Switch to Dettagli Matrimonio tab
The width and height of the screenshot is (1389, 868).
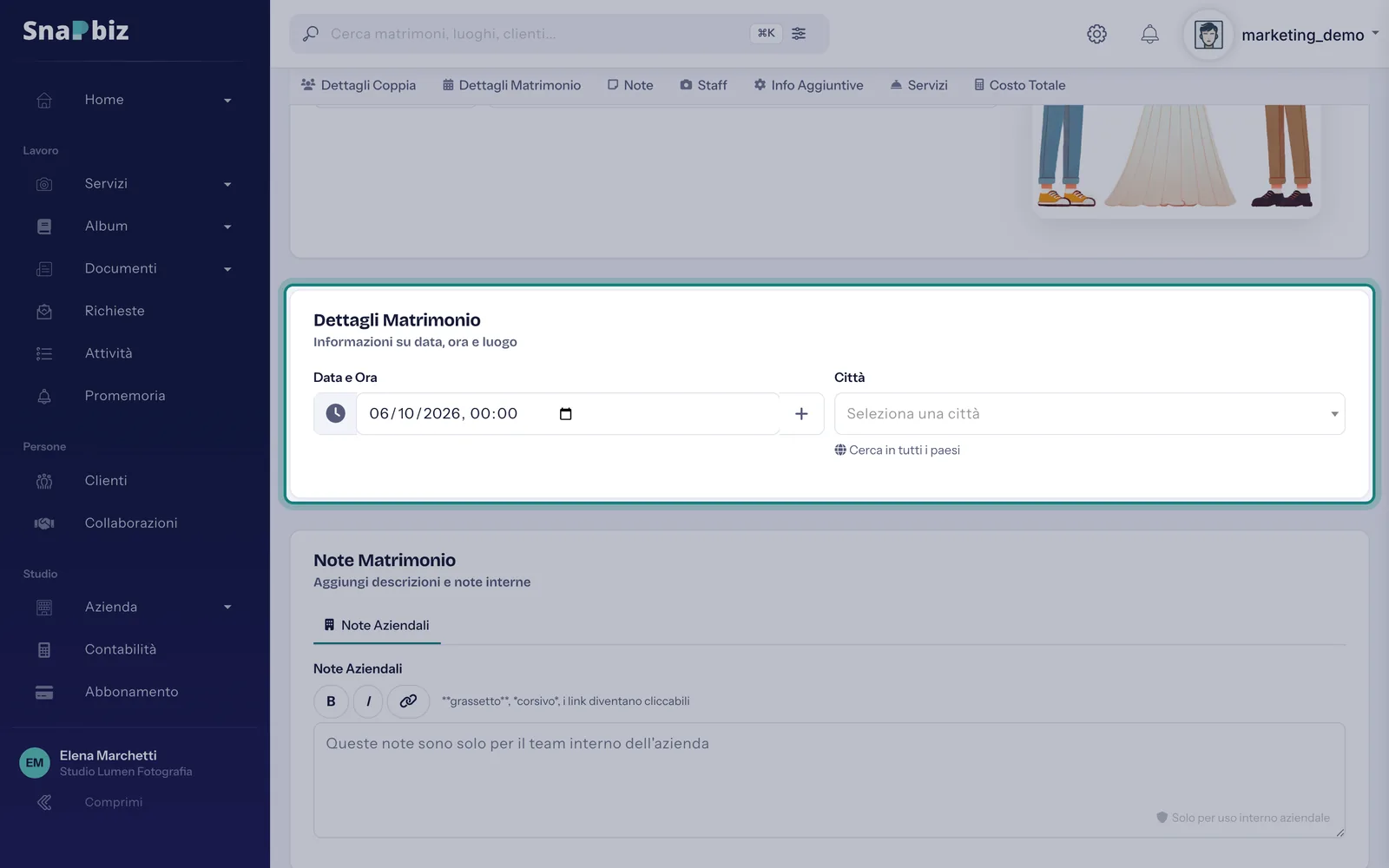[511, 85]
